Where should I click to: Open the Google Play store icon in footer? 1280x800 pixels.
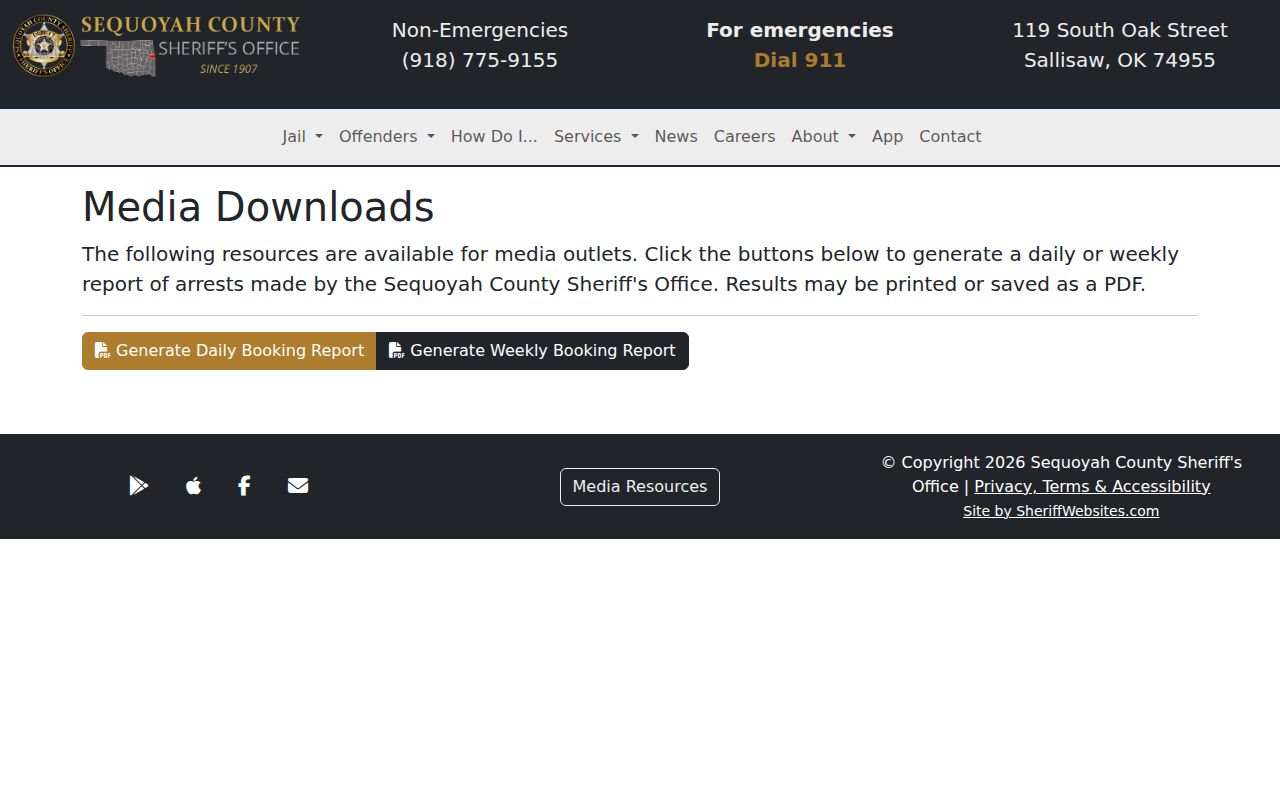pyautogui.click(x=139, y=486)
